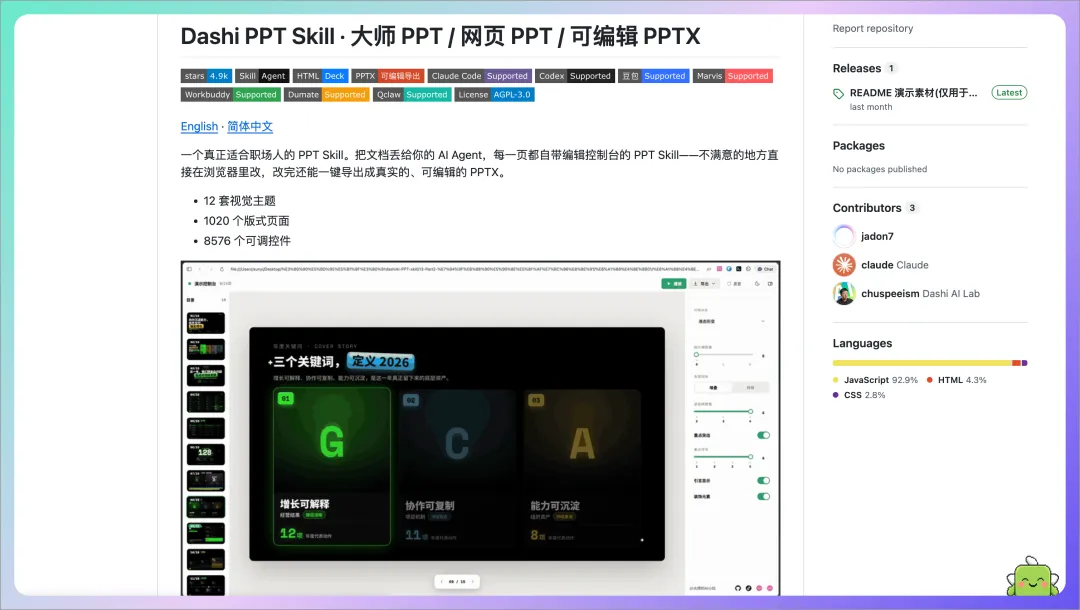Click the yellow JavaScript segment of languages bar
Viewport: 1080px width, 610px height.
tap(922, 363)
